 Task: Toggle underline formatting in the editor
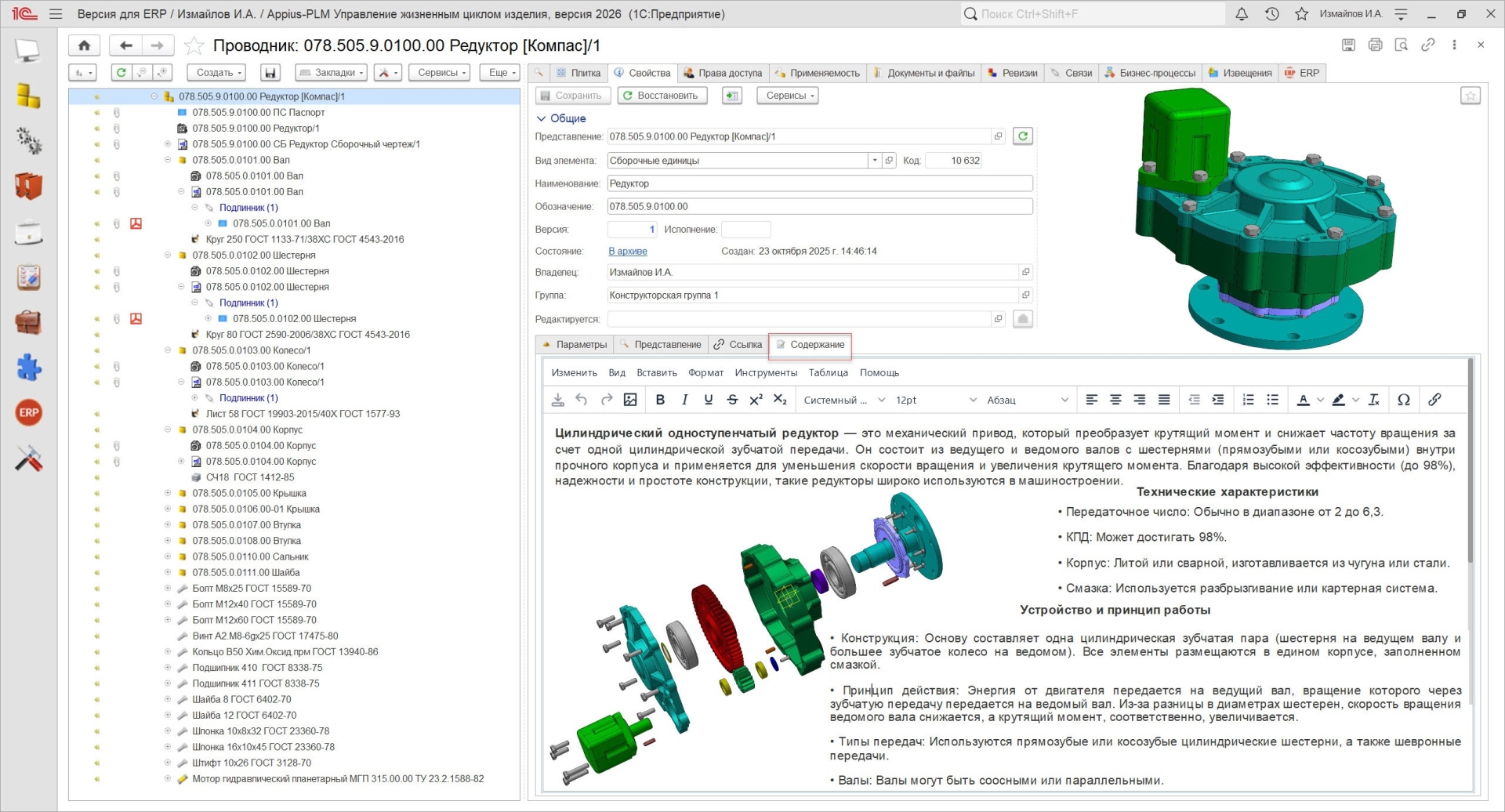(709, 400)
